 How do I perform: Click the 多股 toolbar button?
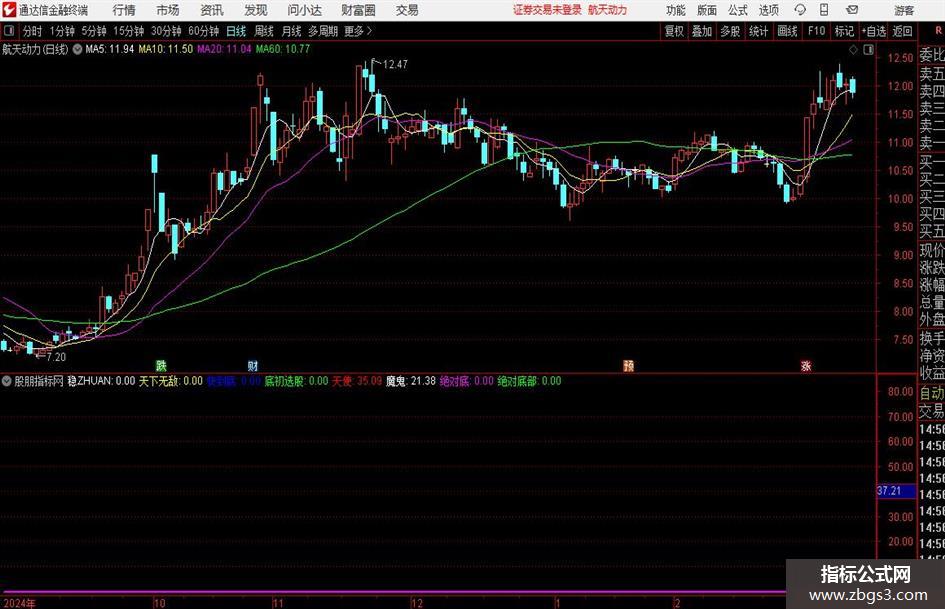point(730,31)
